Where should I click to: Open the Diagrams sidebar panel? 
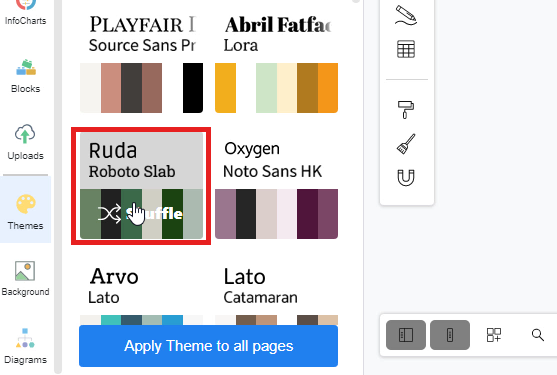pos(25,346)
